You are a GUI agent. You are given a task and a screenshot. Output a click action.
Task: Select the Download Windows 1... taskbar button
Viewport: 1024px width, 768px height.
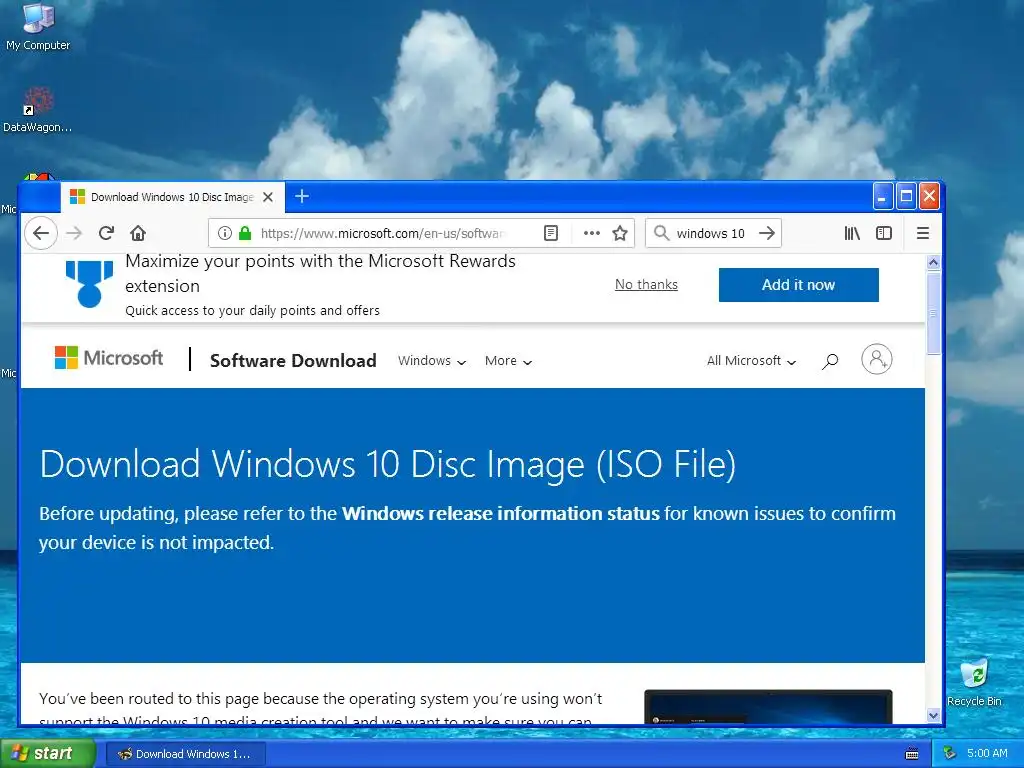[185, 754]
